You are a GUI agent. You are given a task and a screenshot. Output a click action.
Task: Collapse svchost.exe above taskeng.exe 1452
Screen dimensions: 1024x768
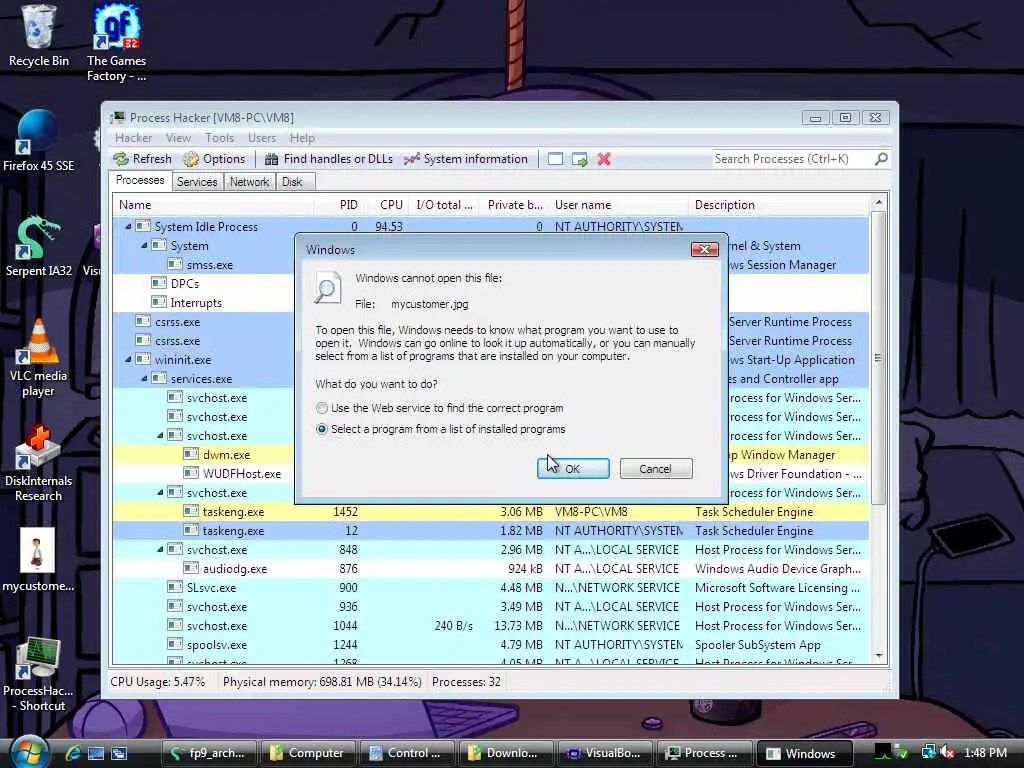click(x=160, y=492)
